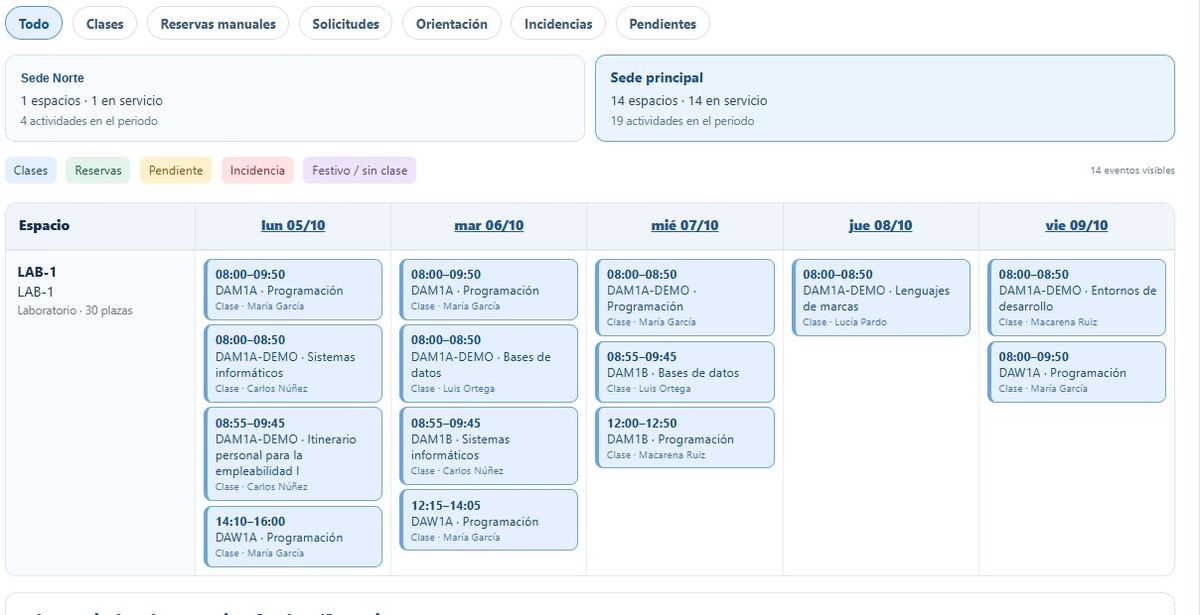1200x615 pixels.
Task: Open the vie 09/10 day link
Action: 1077,226
